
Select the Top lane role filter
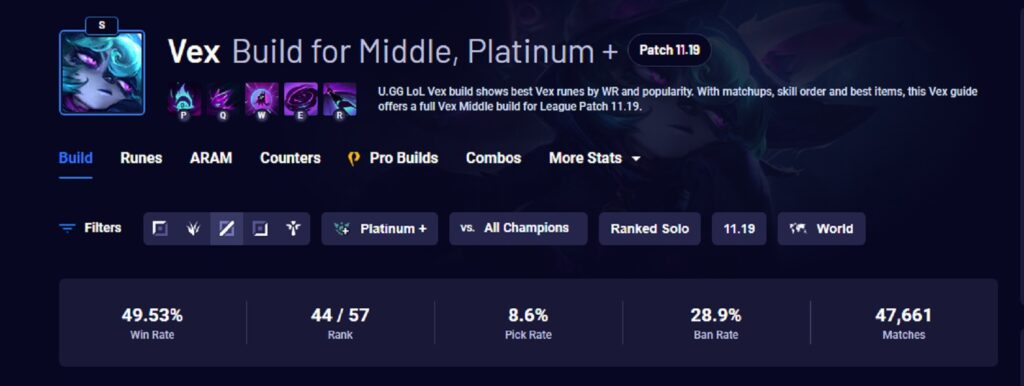[160, 229]
